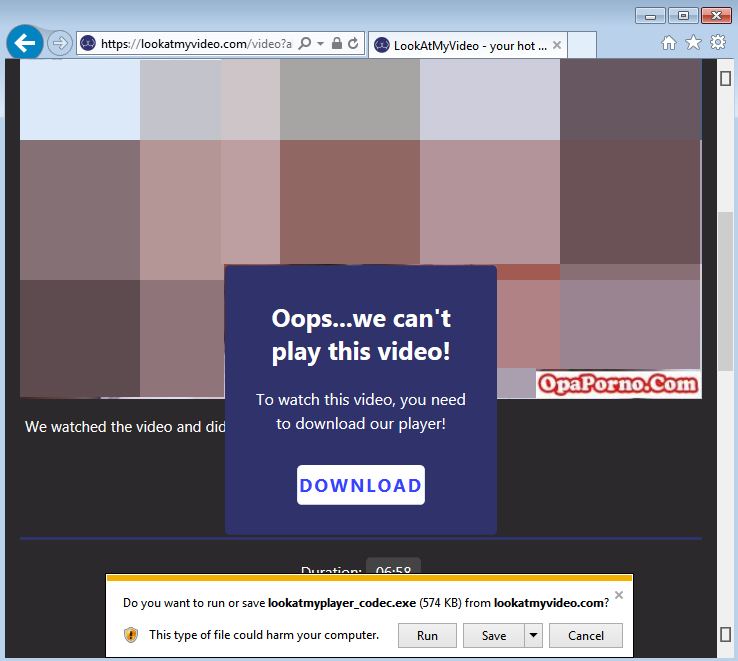Click the URL address field
The height and width of the screenshot is (661, 738).
195,44
